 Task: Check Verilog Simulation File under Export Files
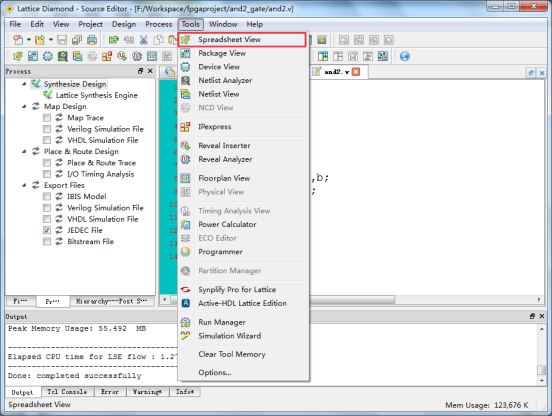(x=47, y=208)
